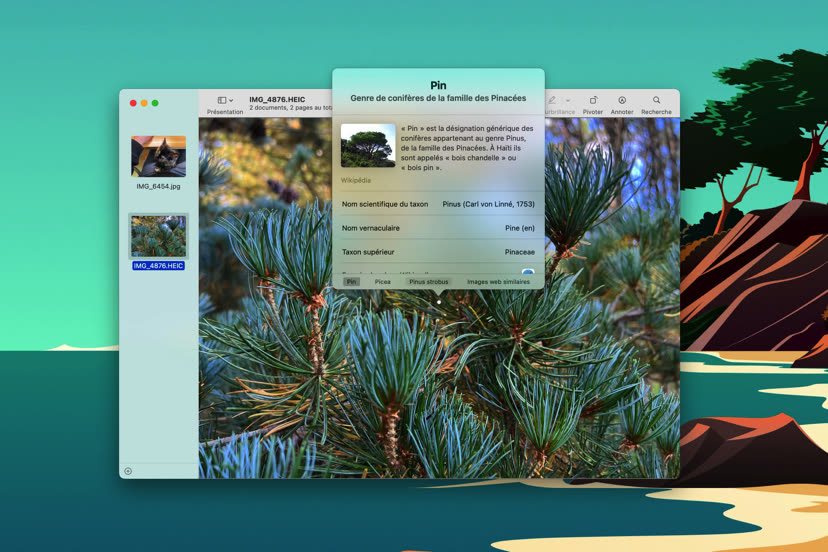
Task: Click the Wikipédia source link
Action: tap(356, 180)
